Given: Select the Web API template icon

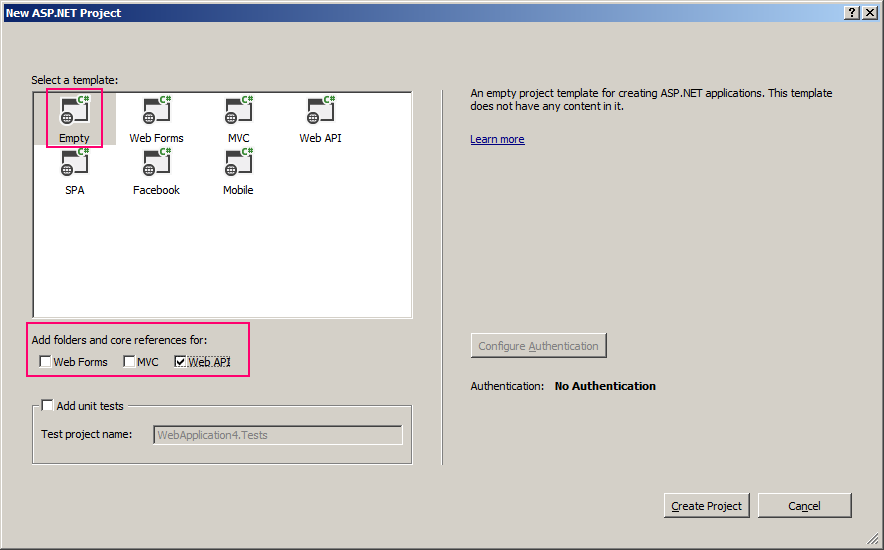Looking at the screenshot, I should (320, 112).
